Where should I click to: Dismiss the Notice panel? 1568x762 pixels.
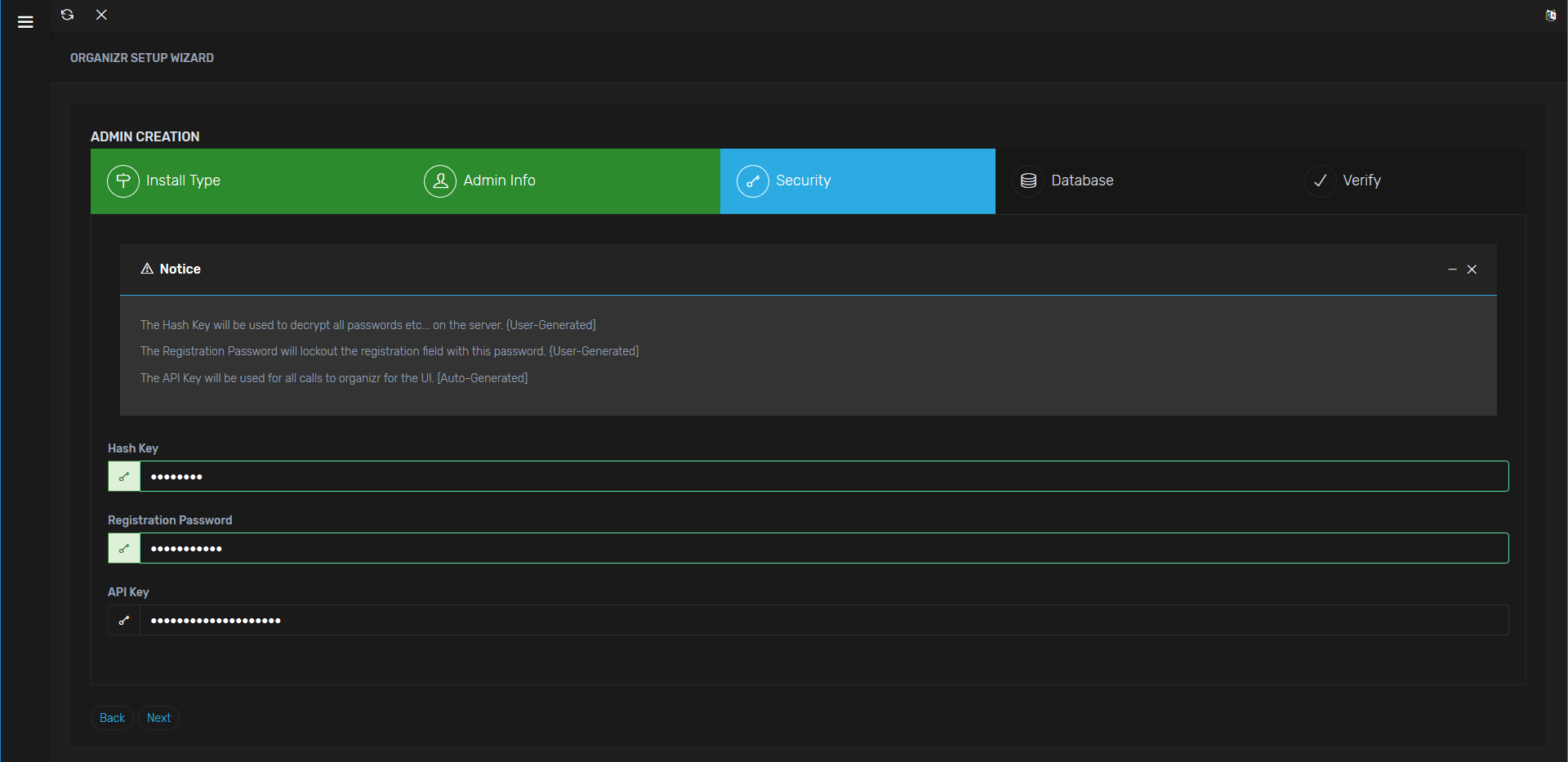[x=1472, y=269]
